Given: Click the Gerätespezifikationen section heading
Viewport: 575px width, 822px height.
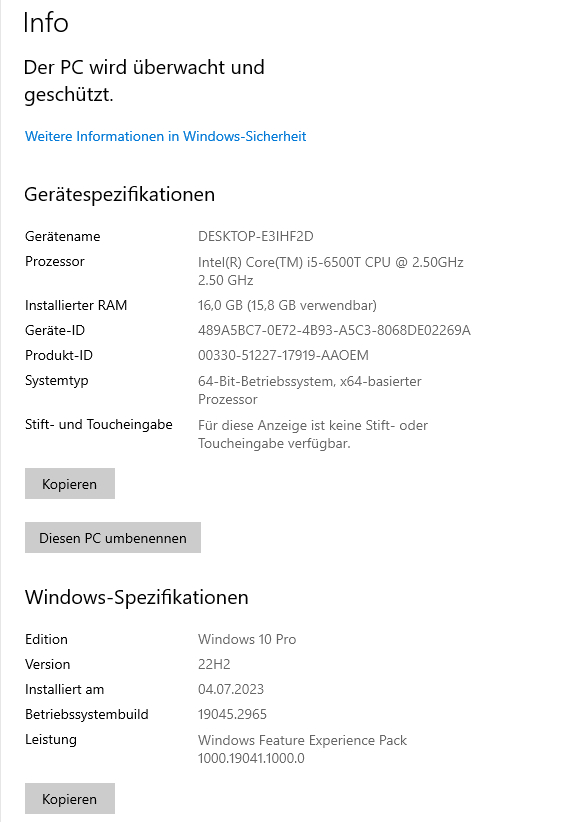Looking at the screenshot, I should pyautogui.click(x=120, y=194).
